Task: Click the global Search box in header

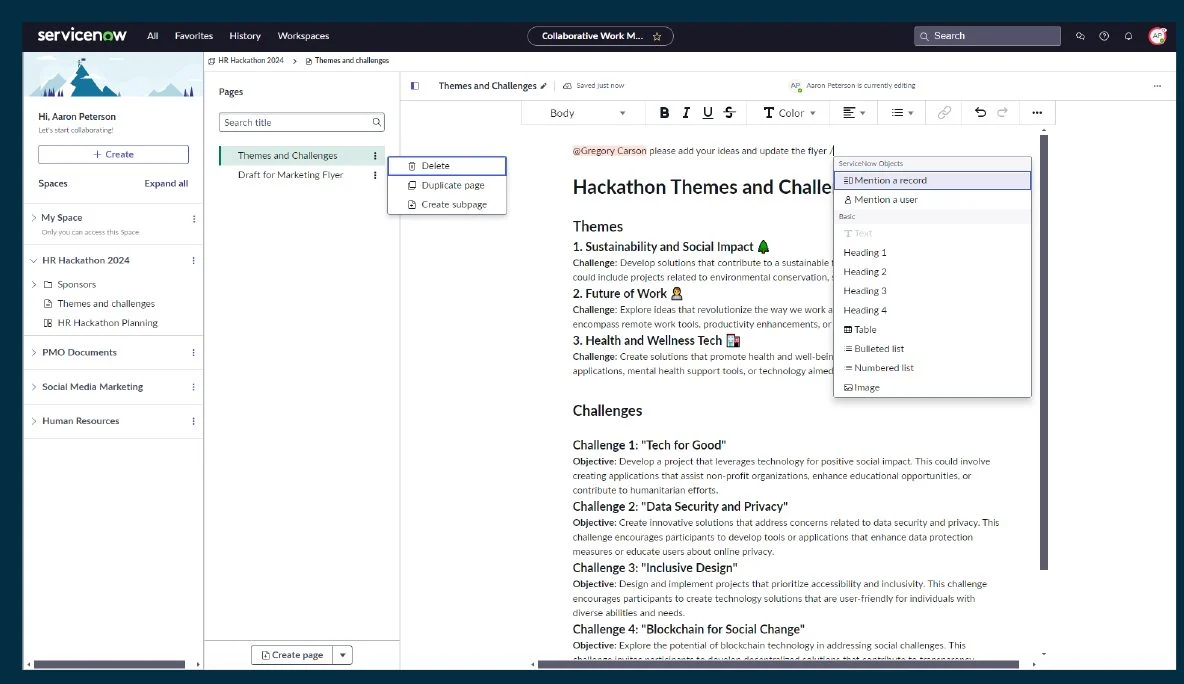Action: tap(988, 36)
